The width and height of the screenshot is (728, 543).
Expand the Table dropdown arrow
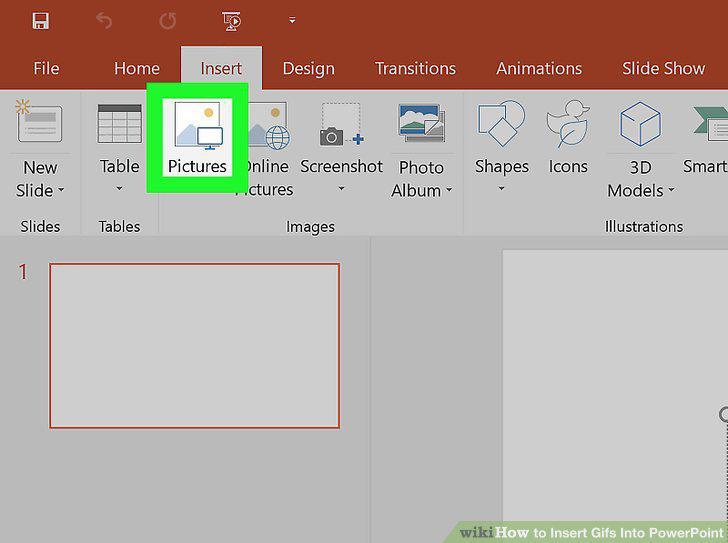(x=119, y=188)
